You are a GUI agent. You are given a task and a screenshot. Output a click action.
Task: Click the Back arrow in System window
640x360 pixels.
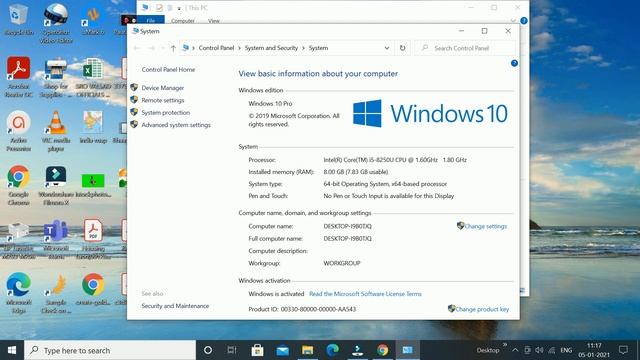pyautogui.click(x=137, y=48)
